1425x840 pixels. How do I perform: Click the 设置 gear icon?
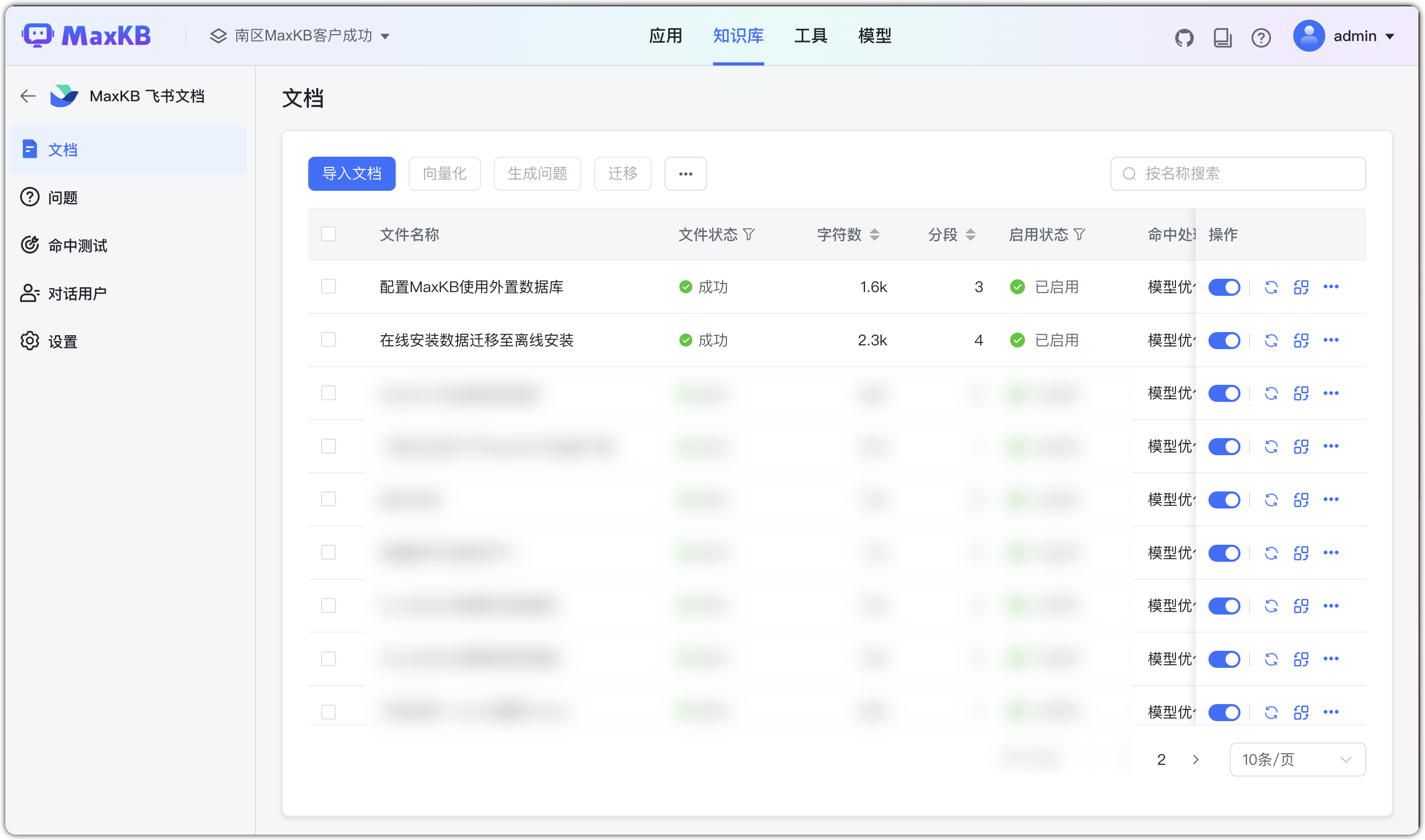click(x=29, y=341)
